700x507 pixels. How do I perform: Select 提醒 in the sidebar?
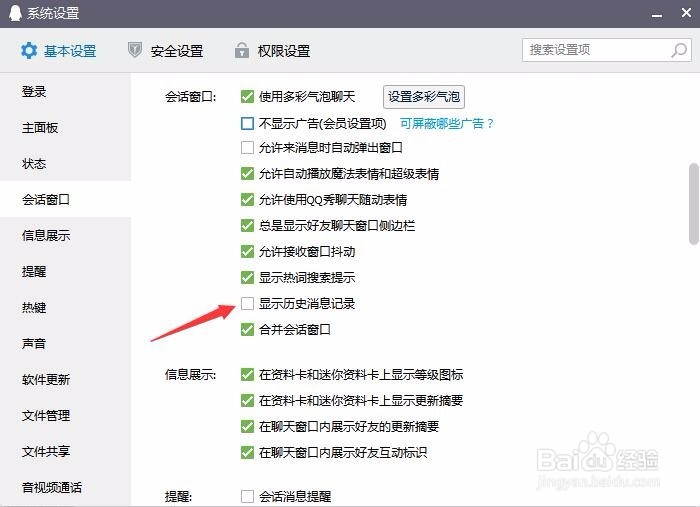65,271
